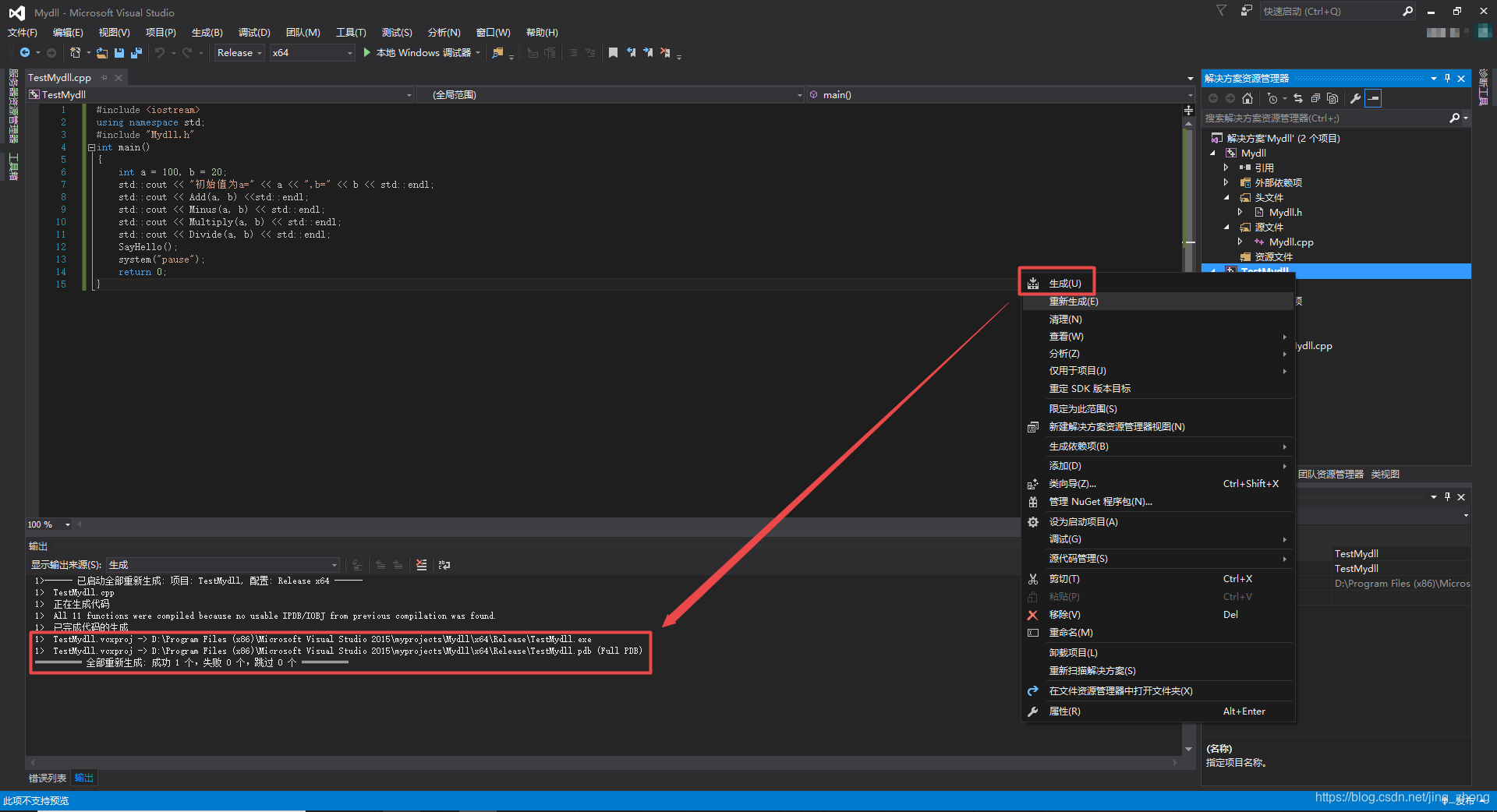
Task: Switch to the 团队资源管理器 tab
Action: (1331, 474)
